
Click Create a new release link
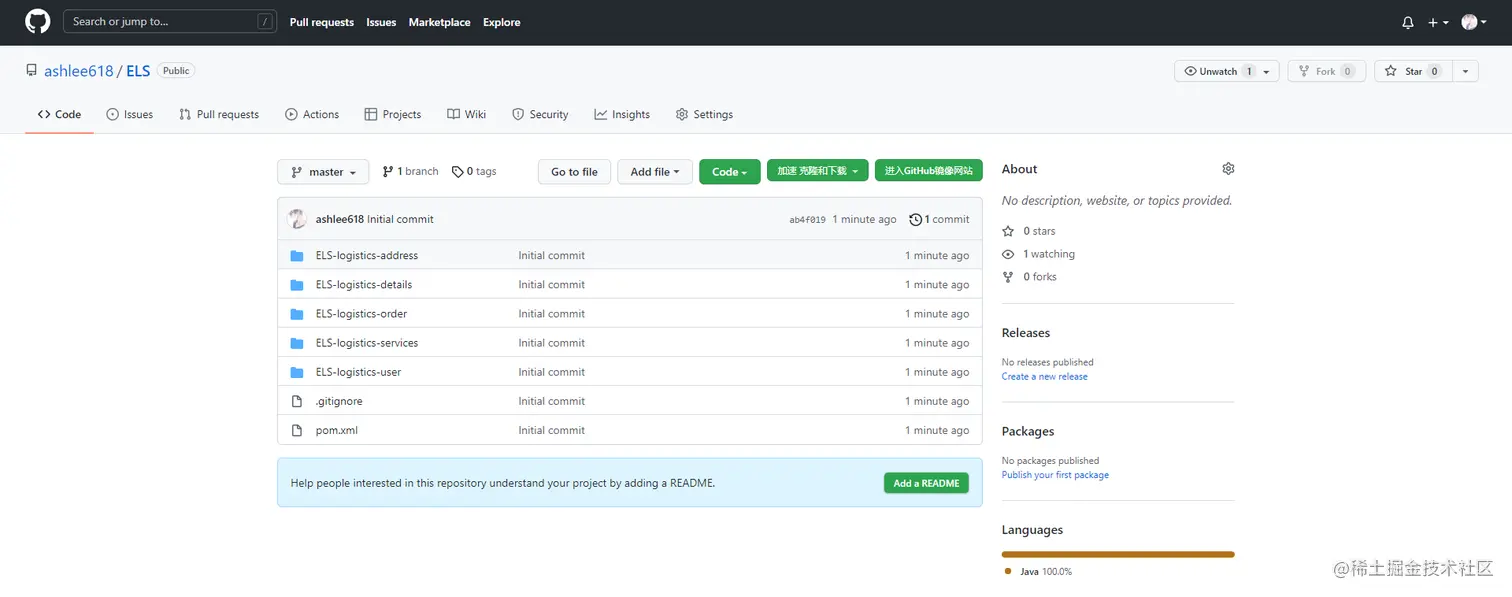pyautogui.click(x=1044, y=376)
